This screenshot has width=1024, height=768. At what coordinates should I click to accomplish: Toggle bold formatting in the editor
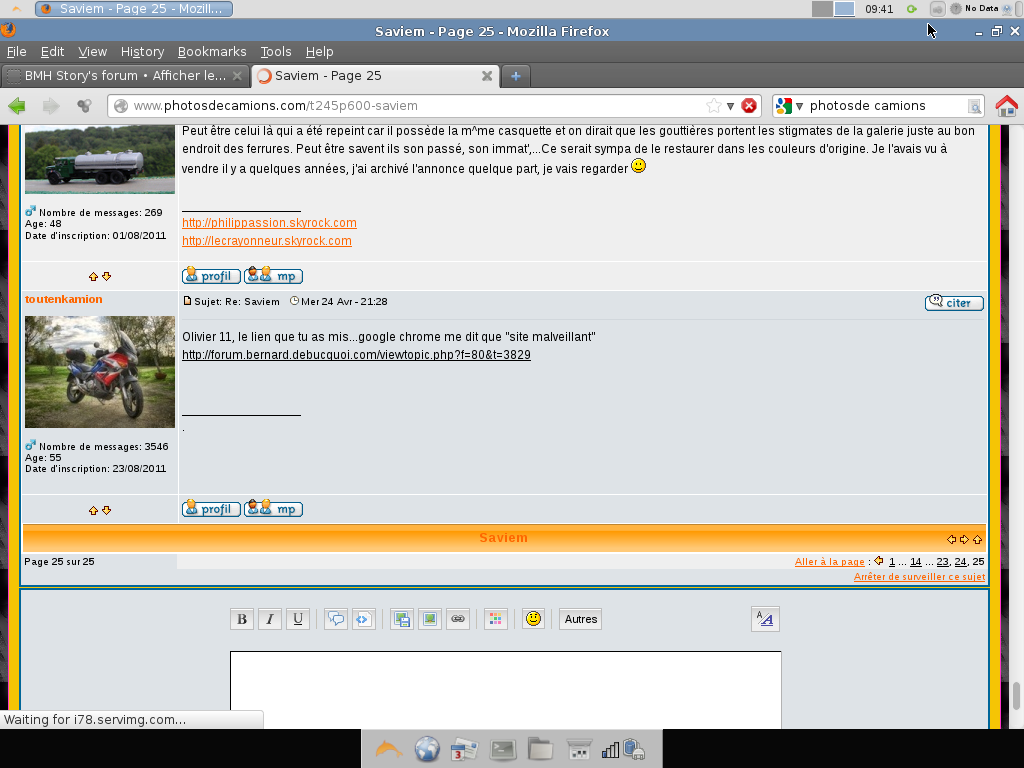point(241,620)
